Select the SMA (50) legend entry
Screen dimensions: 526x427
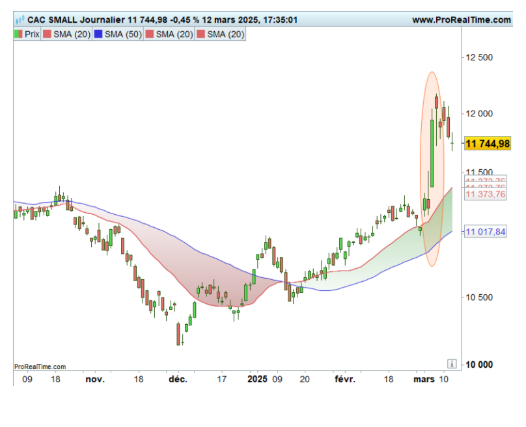118,34
